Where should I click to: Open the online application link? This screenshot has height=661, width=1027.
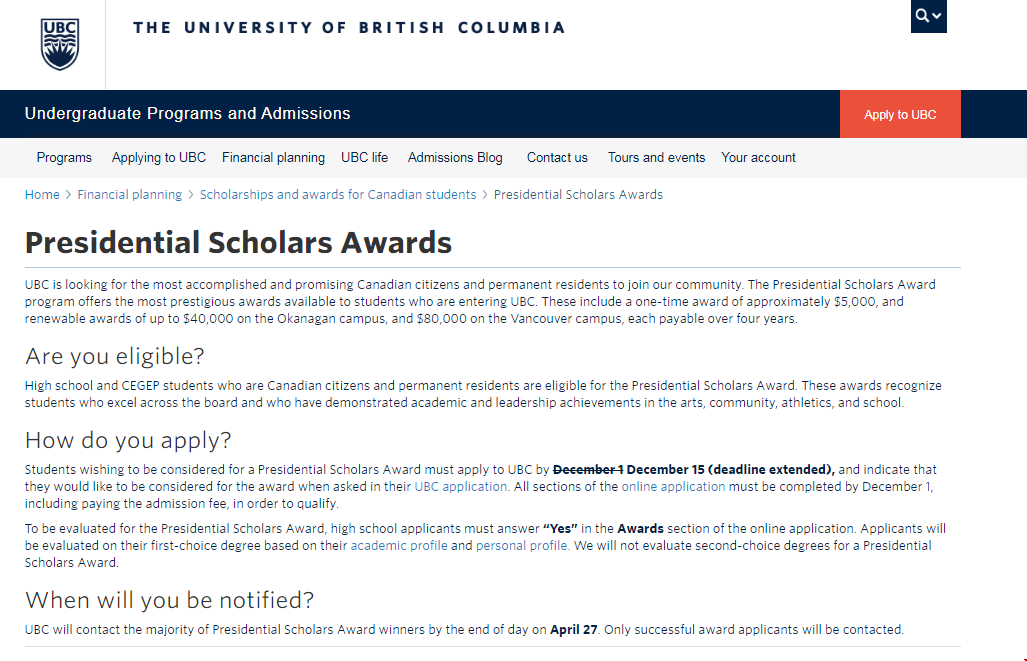(x=673, y=487)
